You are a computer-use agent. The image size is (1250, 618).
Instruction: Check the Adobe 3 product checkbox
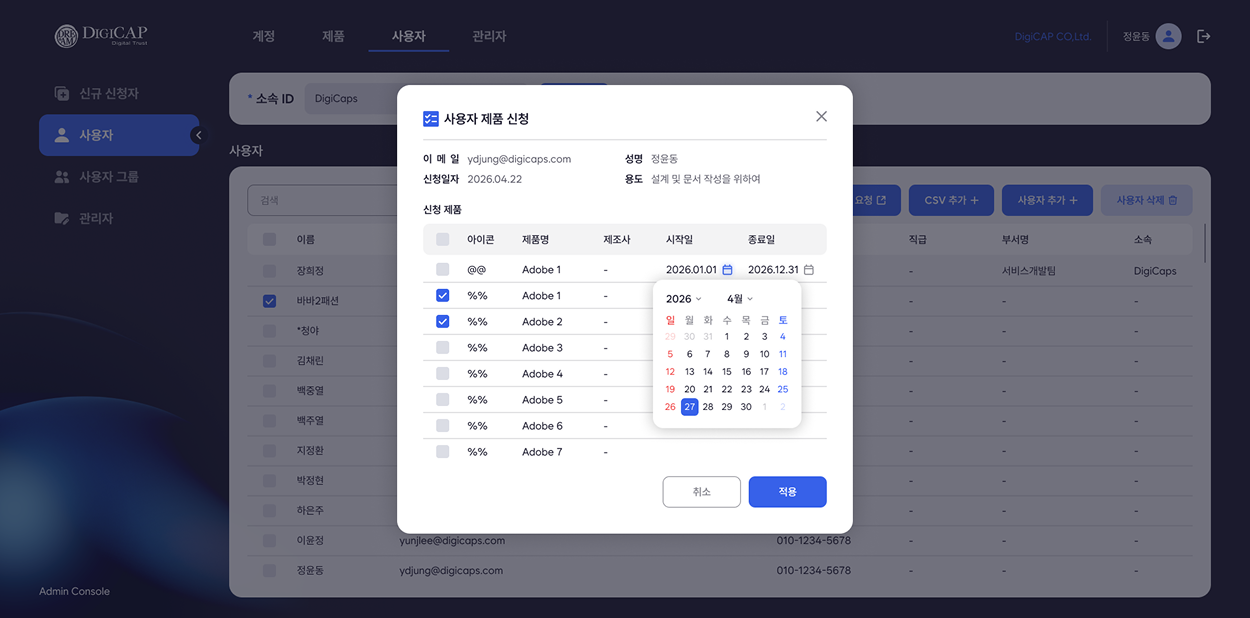tap(443, 348)
